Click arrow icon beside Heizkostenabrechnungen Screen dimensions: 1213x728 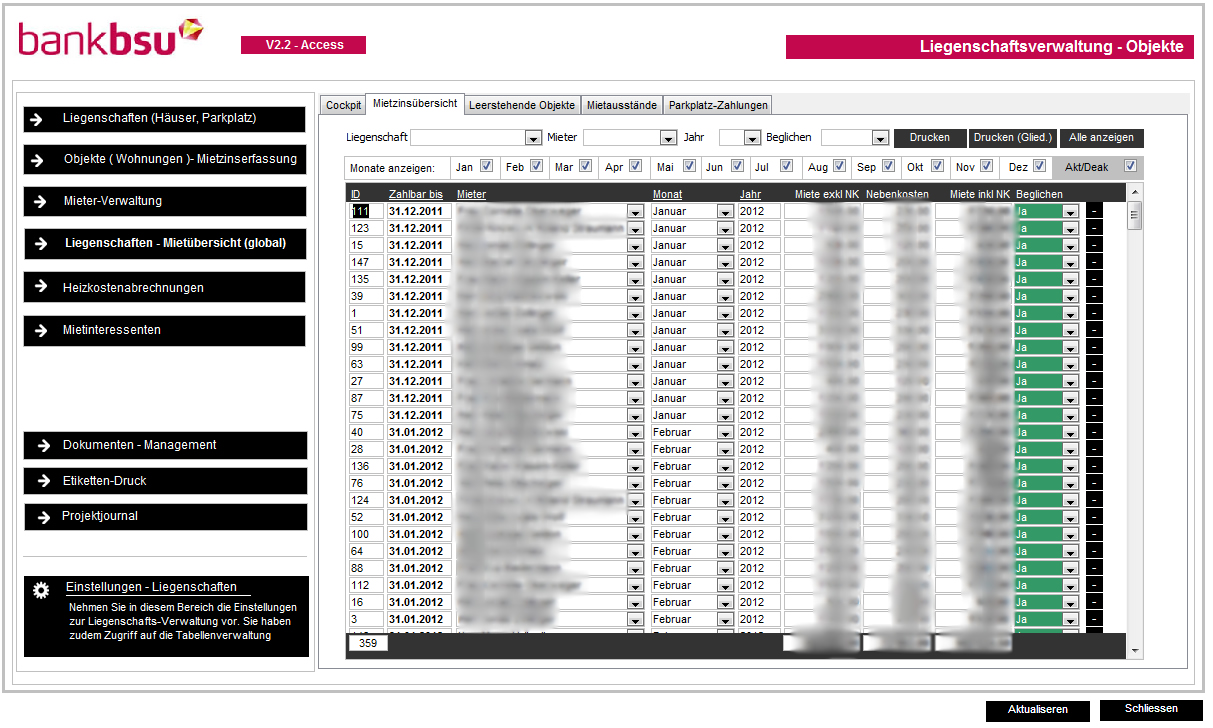click(40, 287)
